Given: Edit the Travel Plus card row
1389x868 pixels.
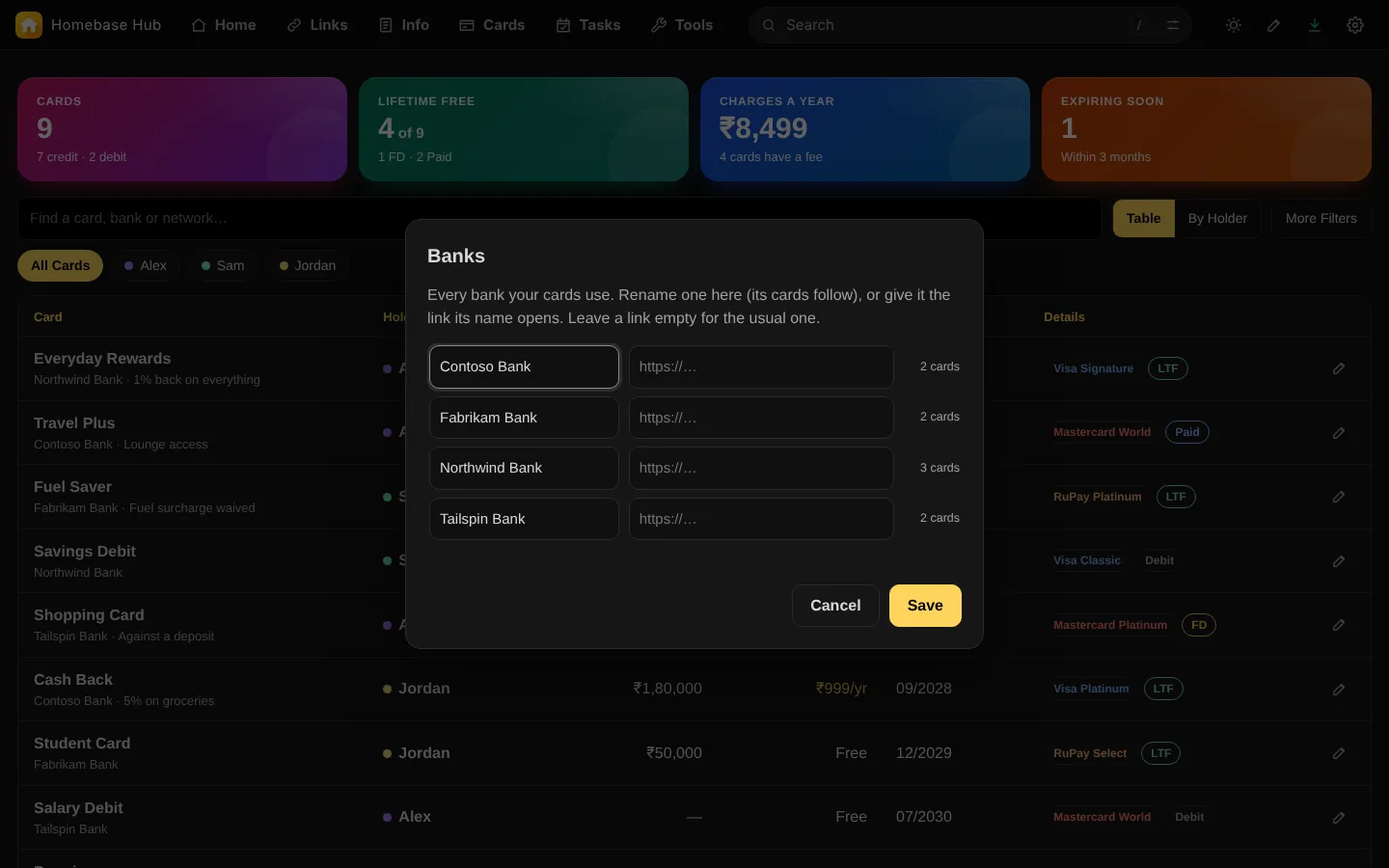Looking at the screenshot, I should click(1339, 433).
